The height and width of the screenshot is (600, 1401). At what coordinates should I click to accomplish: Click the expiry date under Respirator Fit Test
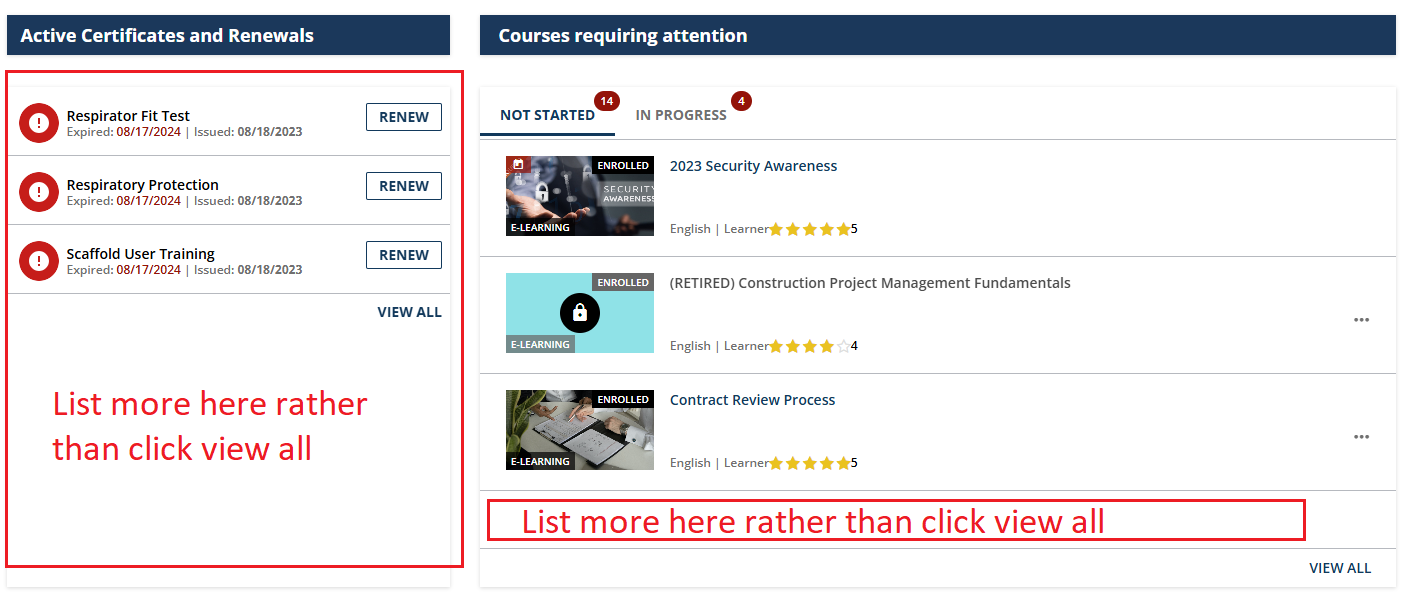click(148, 132)
